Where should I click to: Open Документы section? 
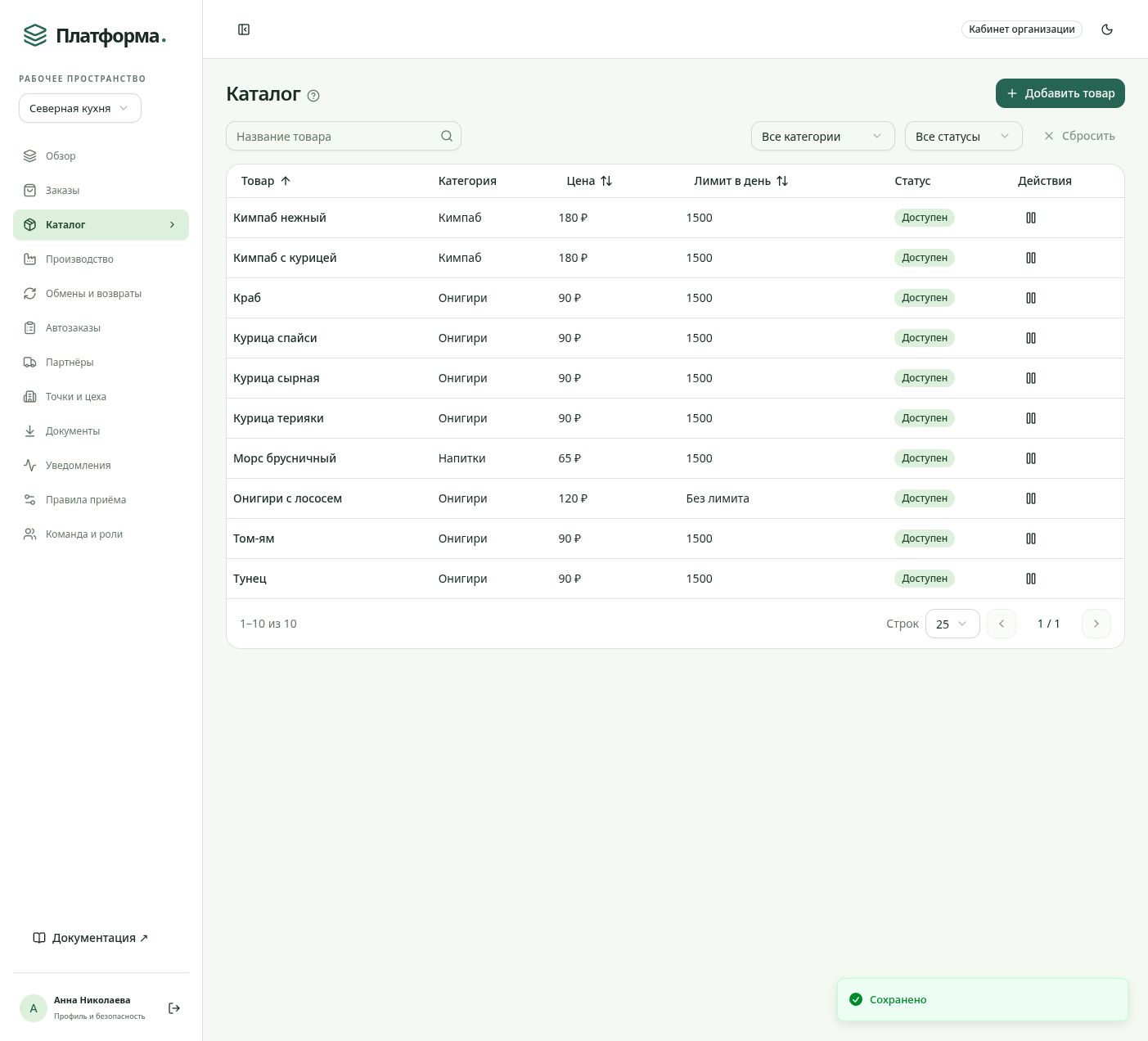click(101, 430)
